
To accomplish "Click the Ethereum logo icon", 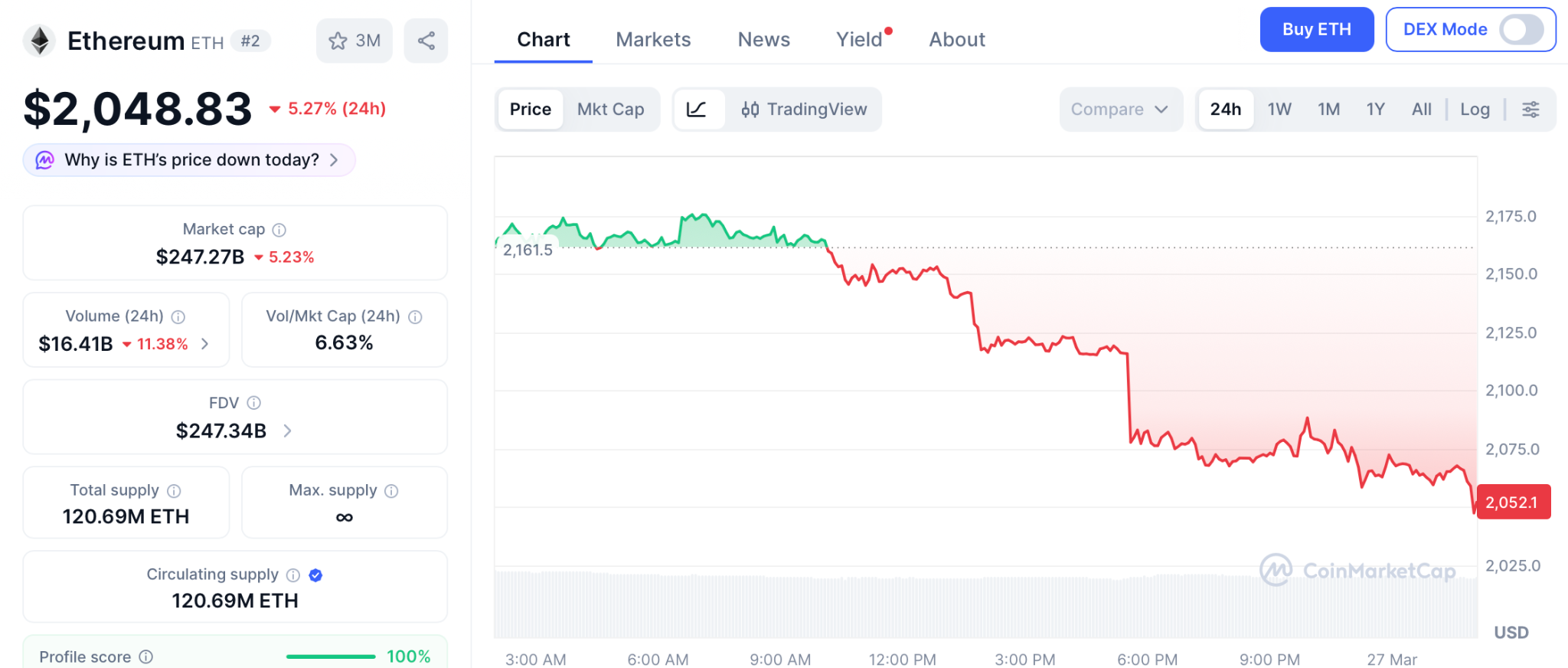I will click(x=40, y=41).
